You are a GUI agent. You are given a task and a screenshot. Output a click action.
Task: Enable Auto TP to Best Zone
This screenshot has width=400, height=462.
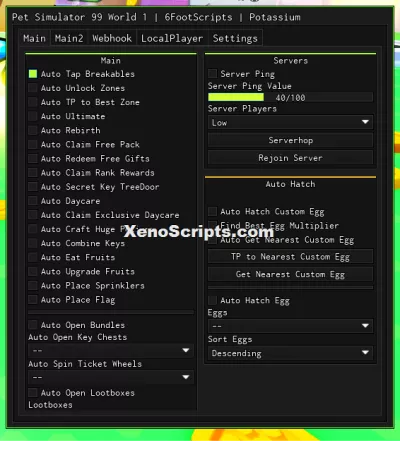[33, 102]
